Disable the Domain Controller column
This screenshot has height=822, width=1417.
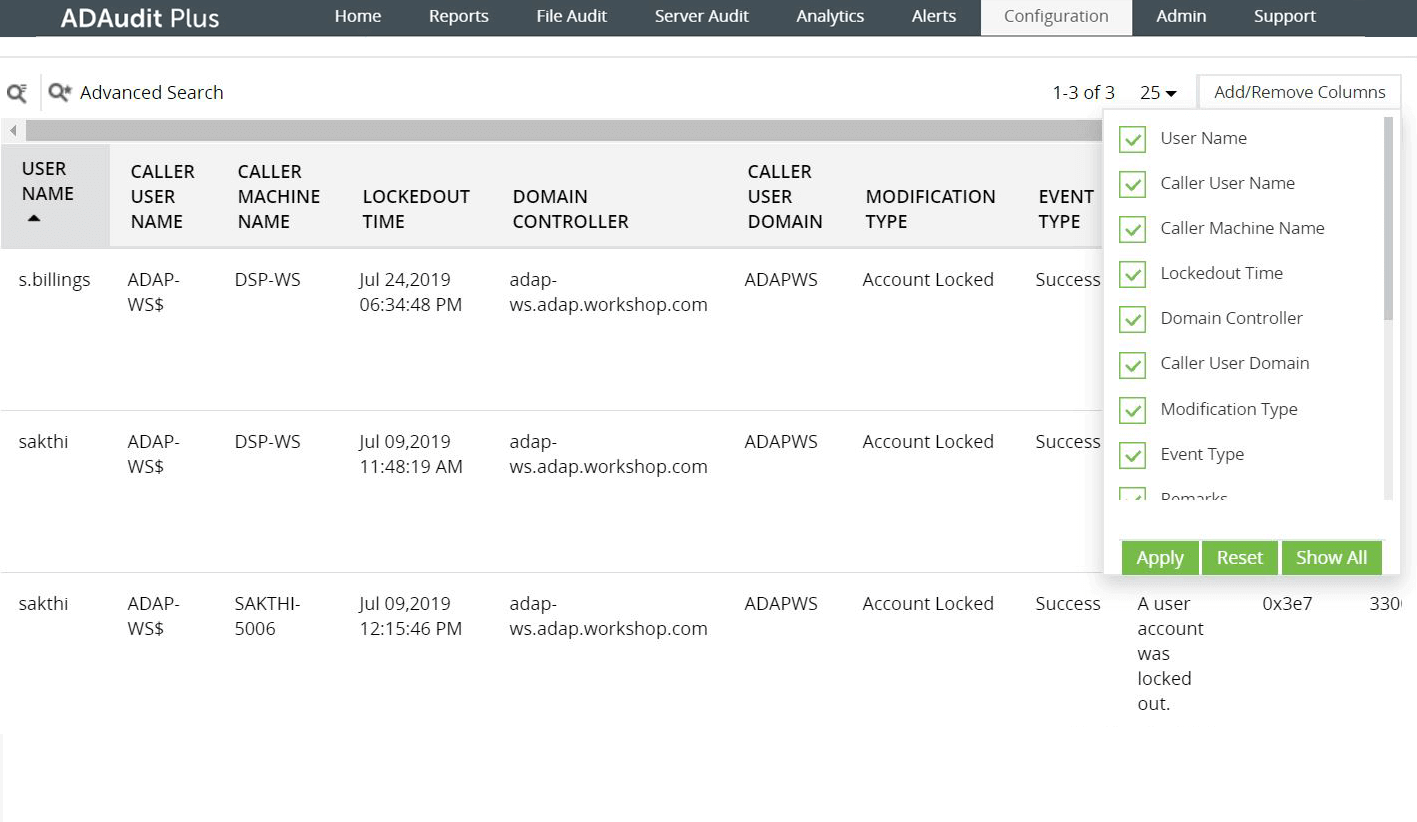pos(1131,319)
